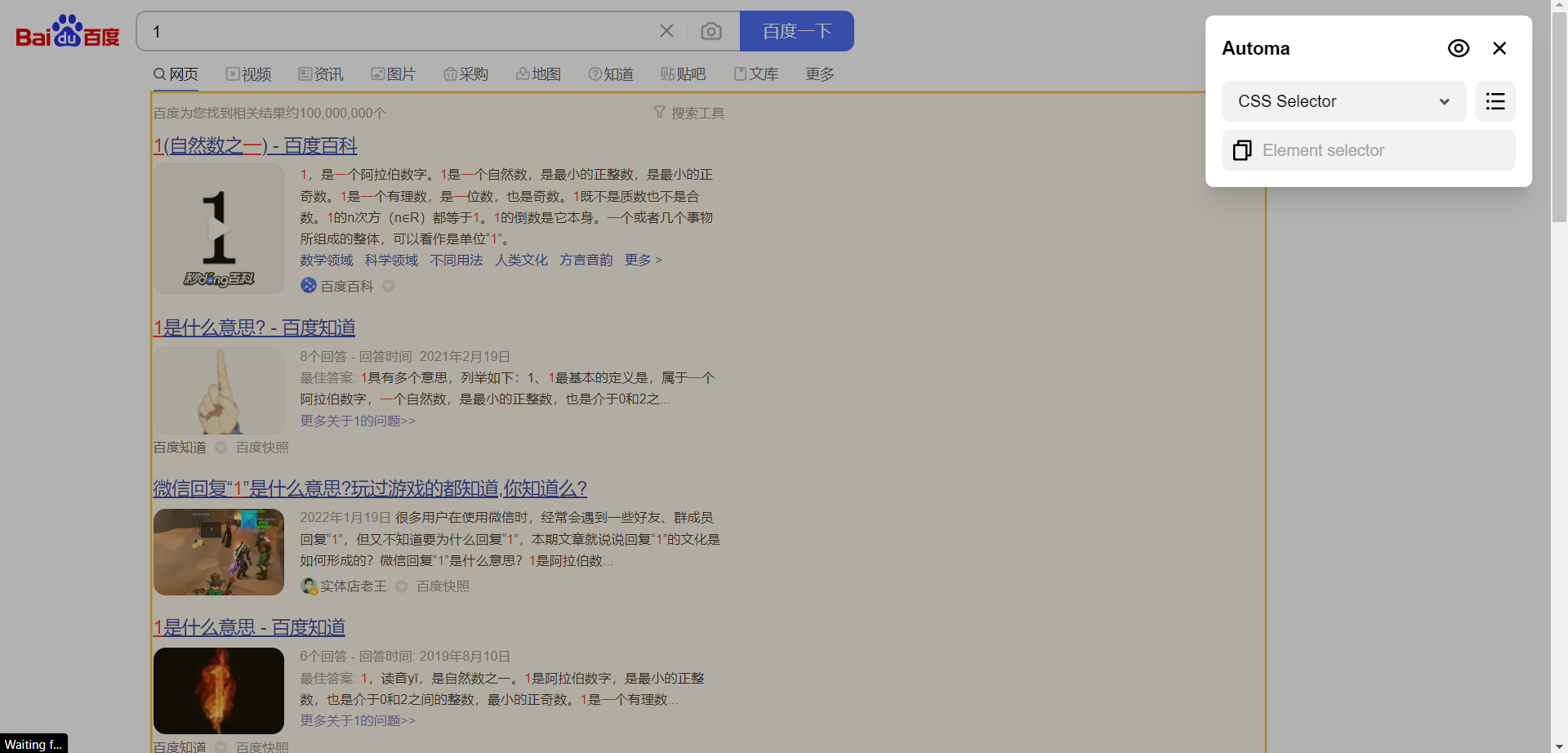Click the Baidu logo
Image resolution: width=1568 pixels, height=753 pixels.
[67, 30]
